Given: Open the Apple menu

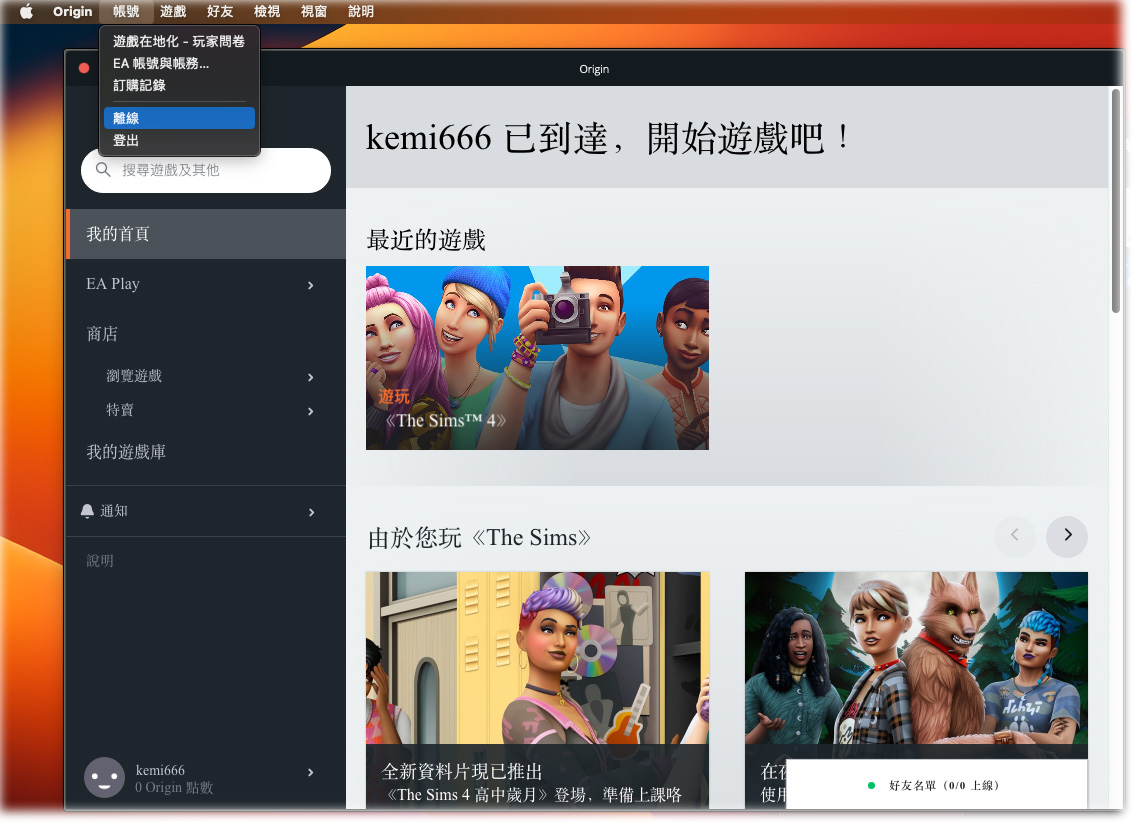Looking at the screenshot, I should click(x=26, y=12).
